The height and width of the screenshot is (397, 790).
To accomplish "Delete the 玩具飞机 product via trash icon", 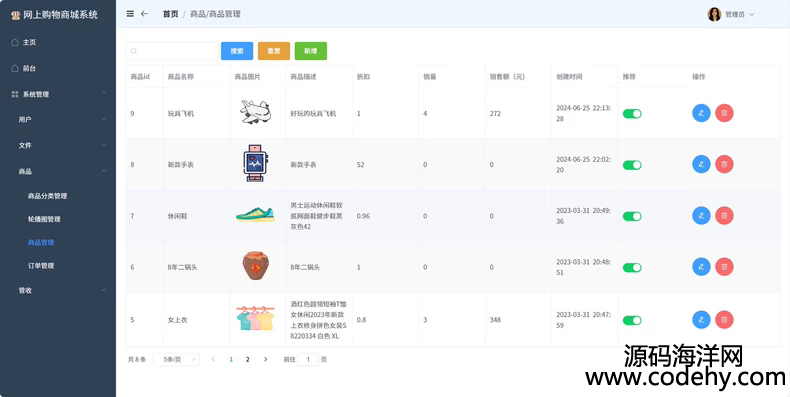I will coord(724,113).
